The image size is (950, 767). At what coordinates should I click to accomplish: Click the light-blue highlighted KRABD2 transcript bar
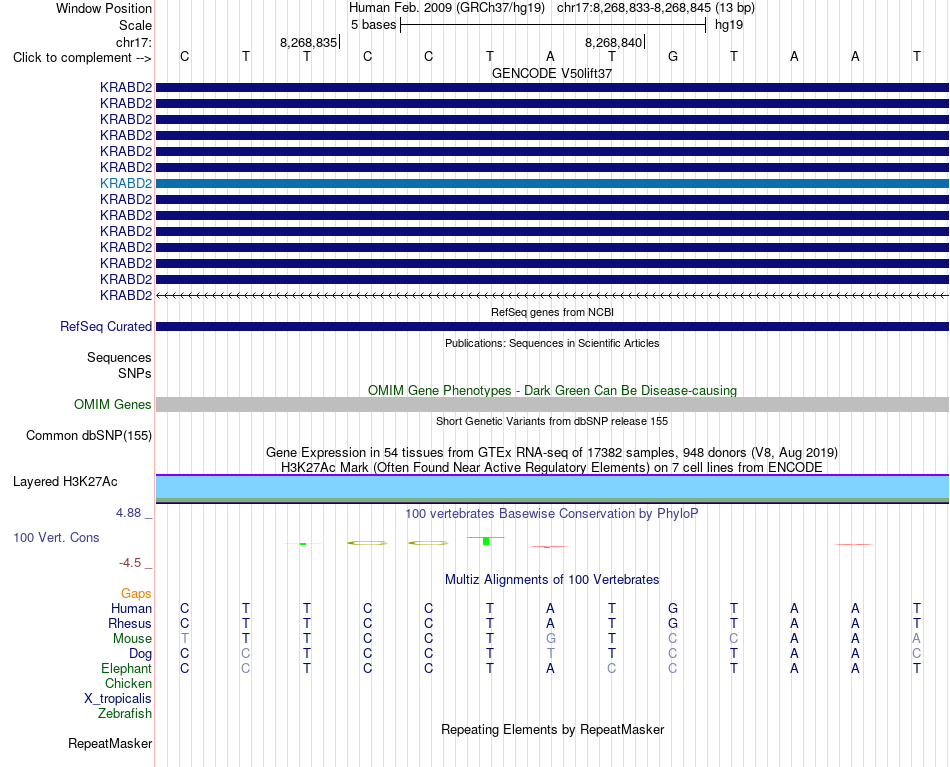(552, 184)
